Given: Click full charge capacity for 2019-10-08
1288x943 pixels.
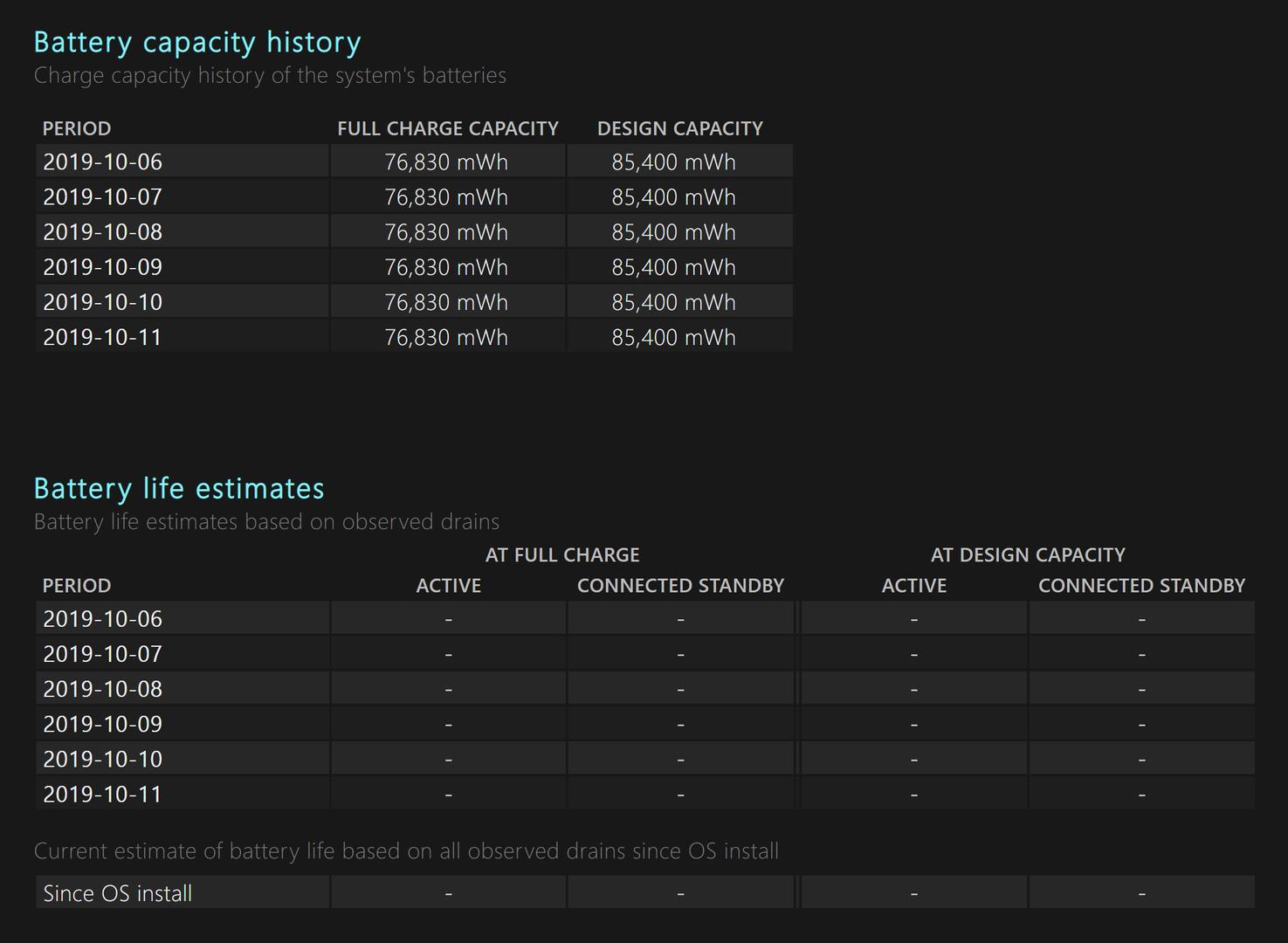Looking at the screenshot, I should [447, 232].
